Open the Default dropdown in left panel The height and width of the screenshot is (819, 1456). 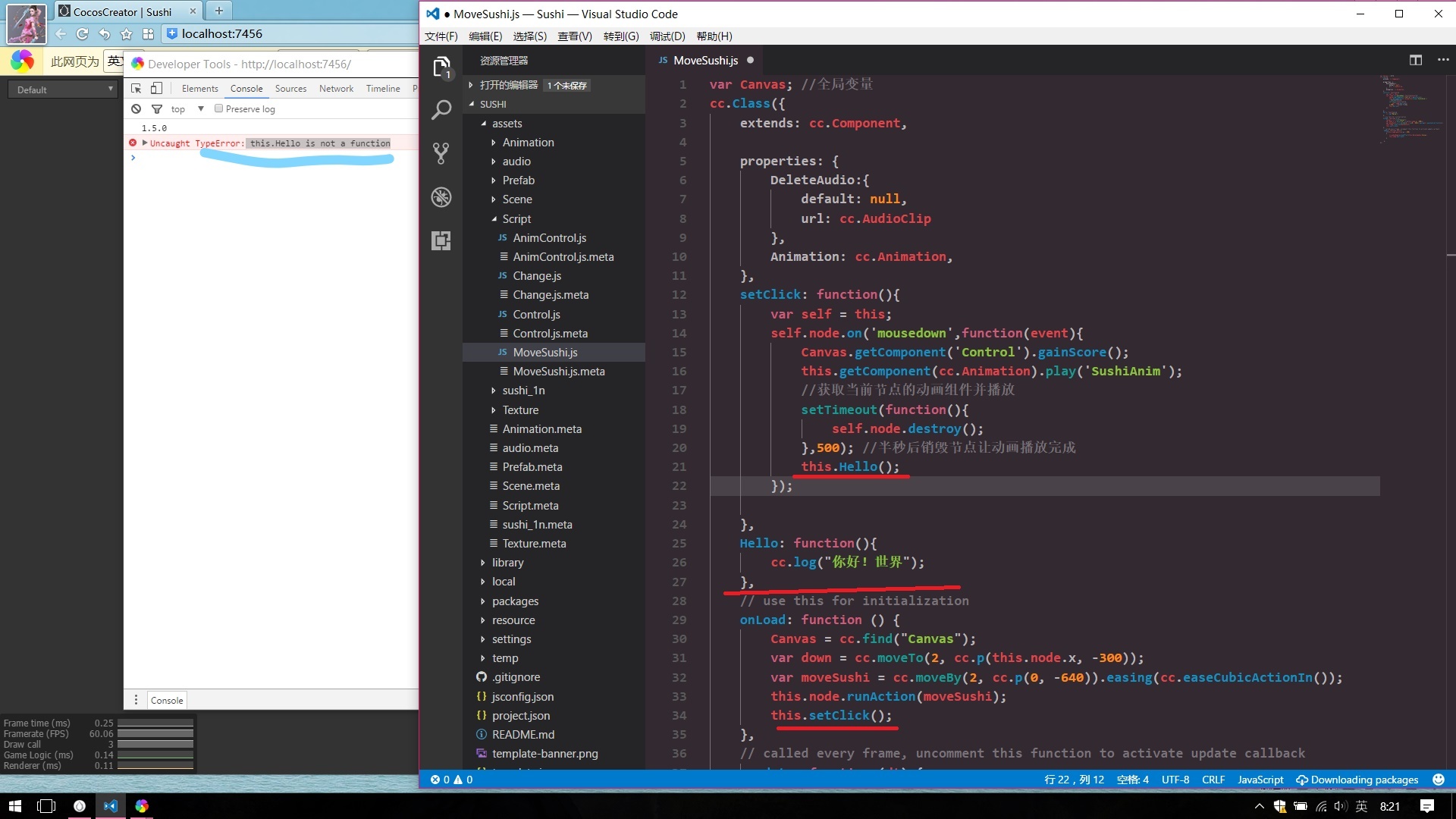[x=64, y=89]
